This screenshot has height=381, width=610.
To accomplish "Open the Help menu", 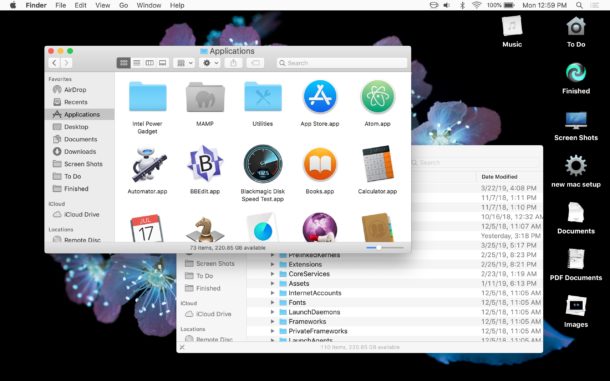I will pyautogui.click(x=177, y=5).
